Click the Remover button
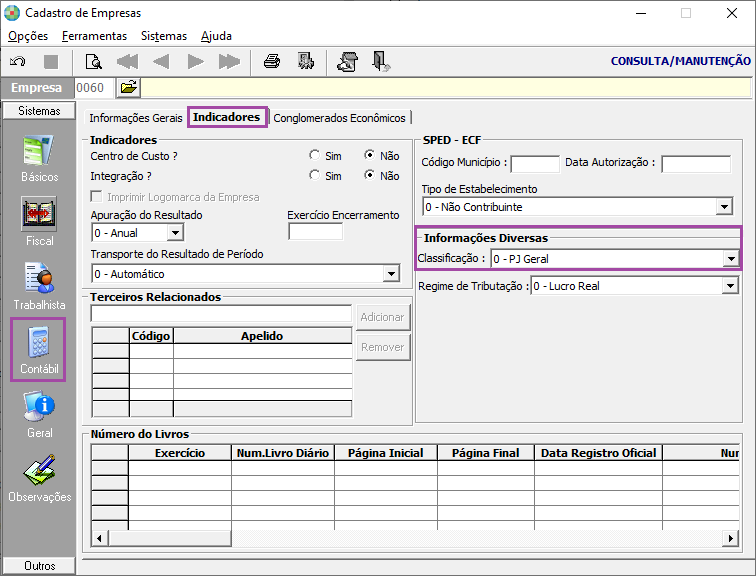 (x=383, y=347)
